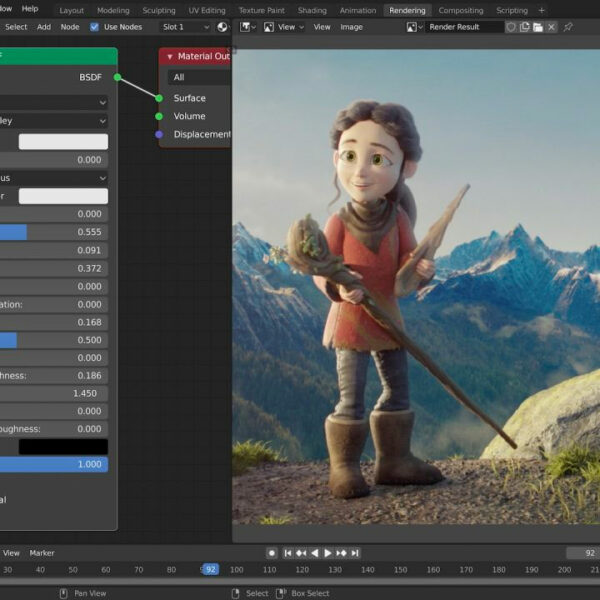Click the current frame field showing 92

tap(582, 553)
